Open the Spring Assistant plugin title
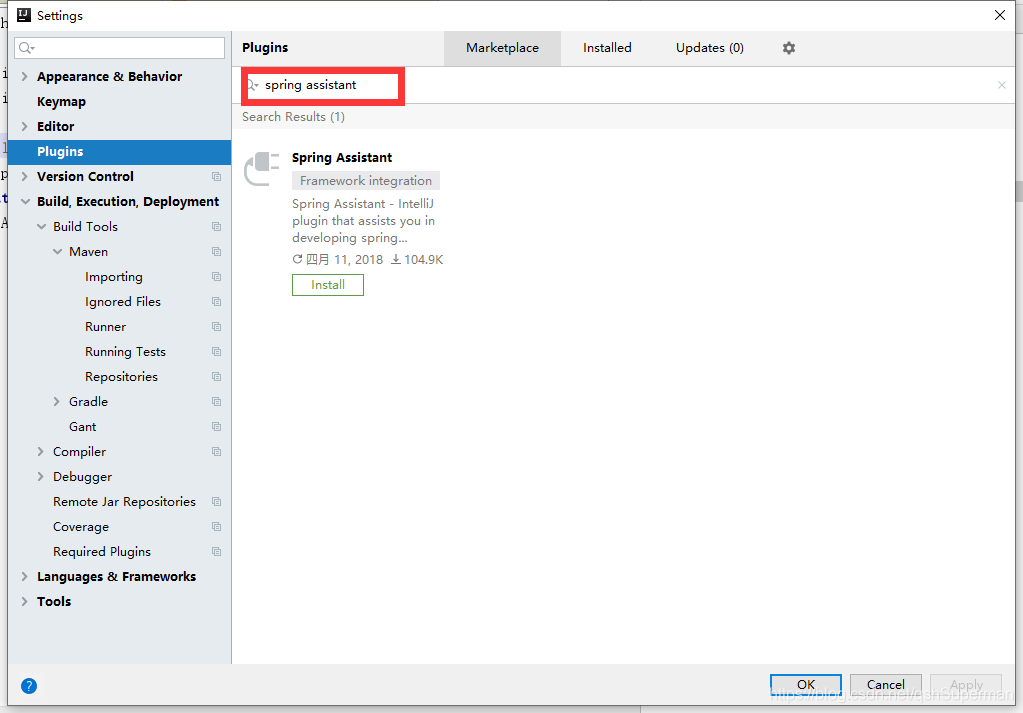Image resolution: width=1023 pixels, height=713 pixels. (342, 158)
